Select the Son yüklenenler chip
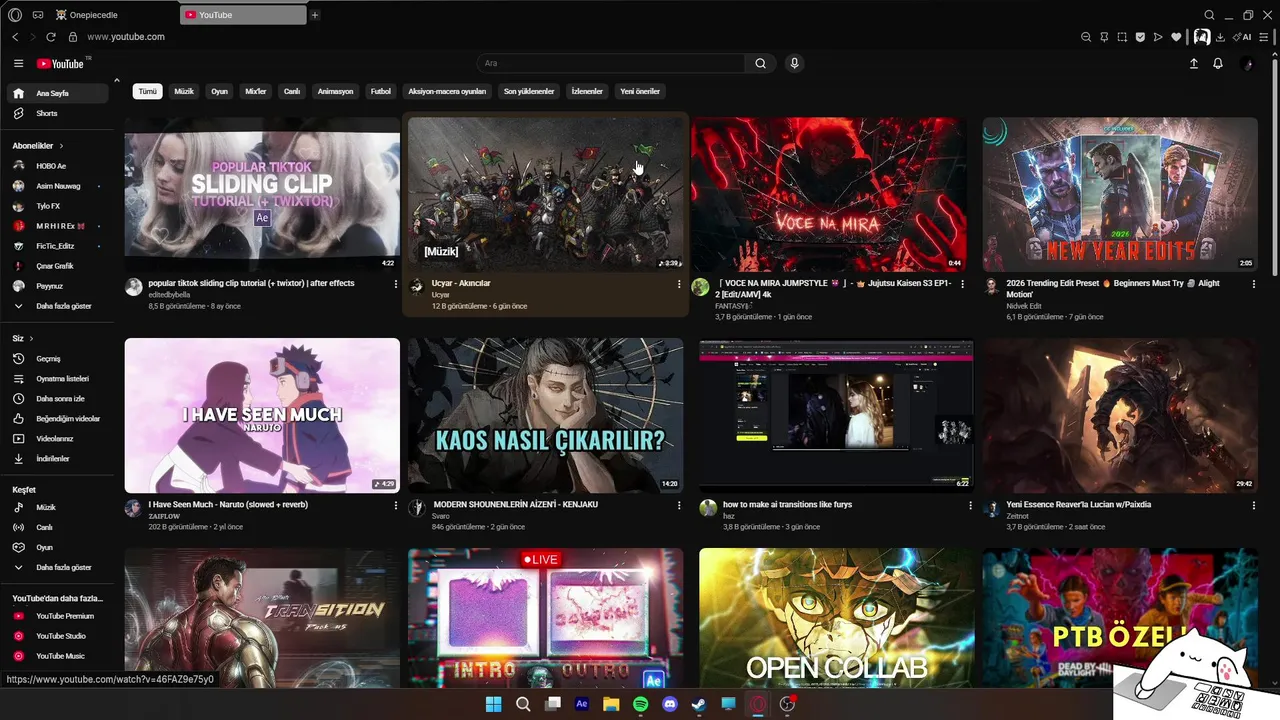Image resolution: width=1280 pixels, height=720 pixels. [x=529, y=91]
